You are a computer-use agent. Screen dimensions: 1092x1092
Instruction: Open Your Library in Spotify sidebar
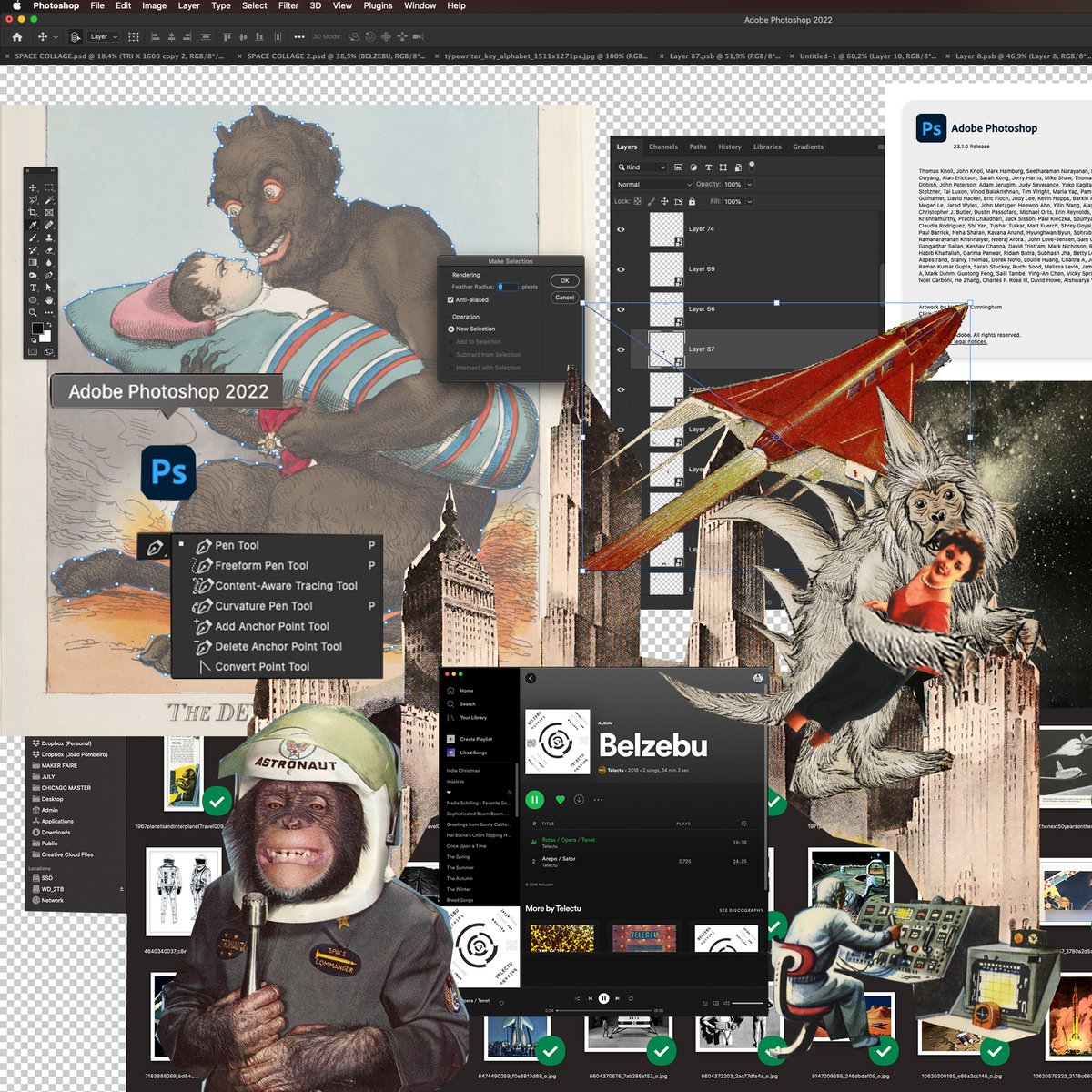point(467,718)
